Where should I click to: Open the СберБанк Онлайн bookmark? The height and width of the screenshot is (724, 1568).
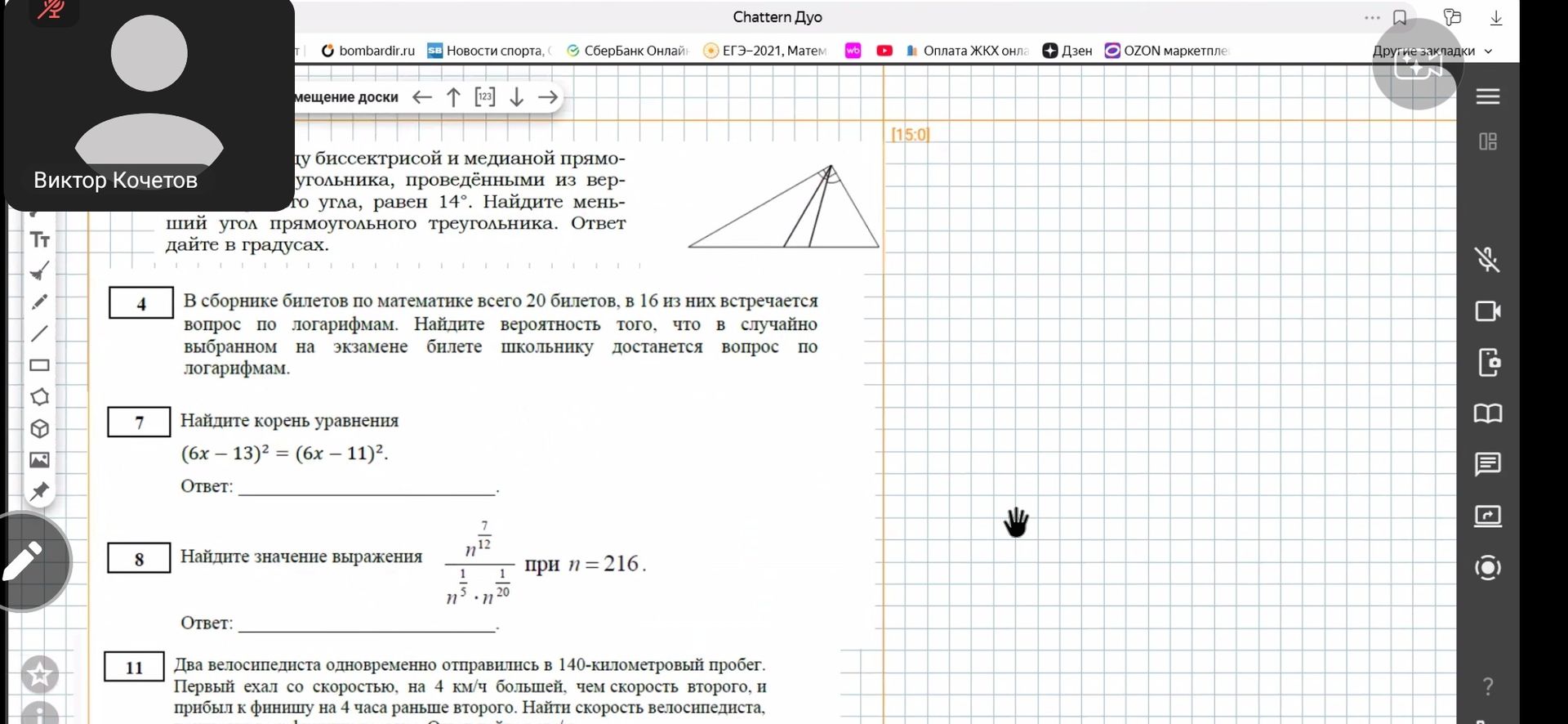628,51
